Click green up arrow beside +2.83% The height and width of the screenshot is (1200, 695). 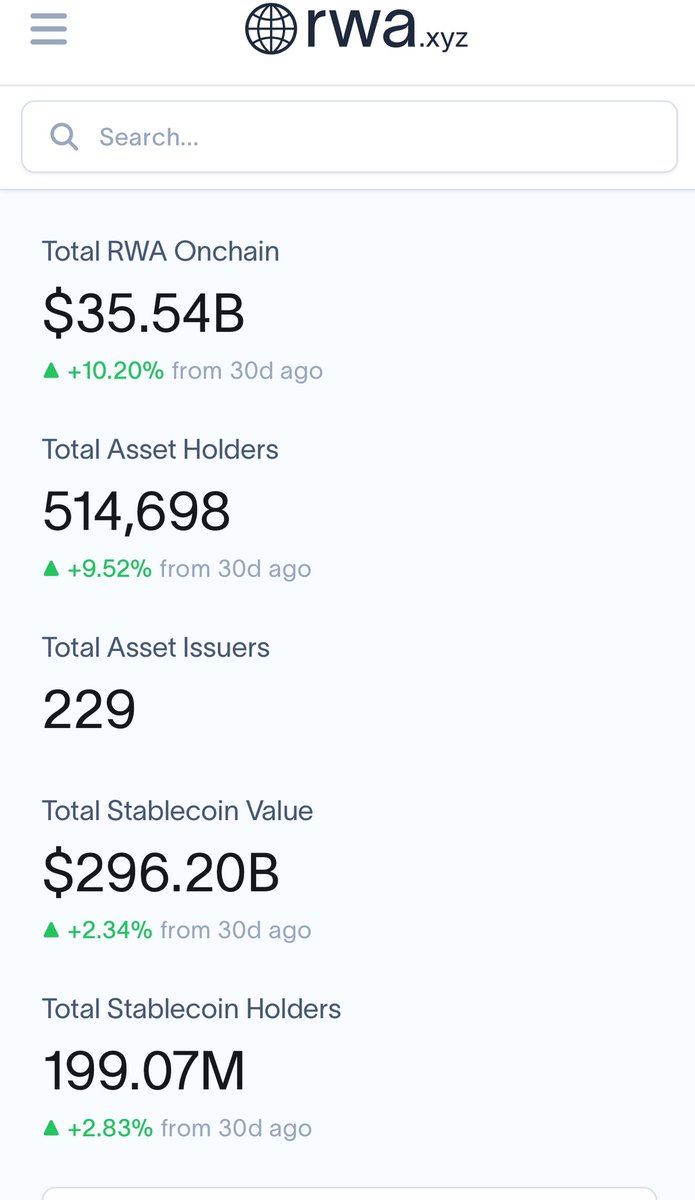click(x=51, y=1129)
